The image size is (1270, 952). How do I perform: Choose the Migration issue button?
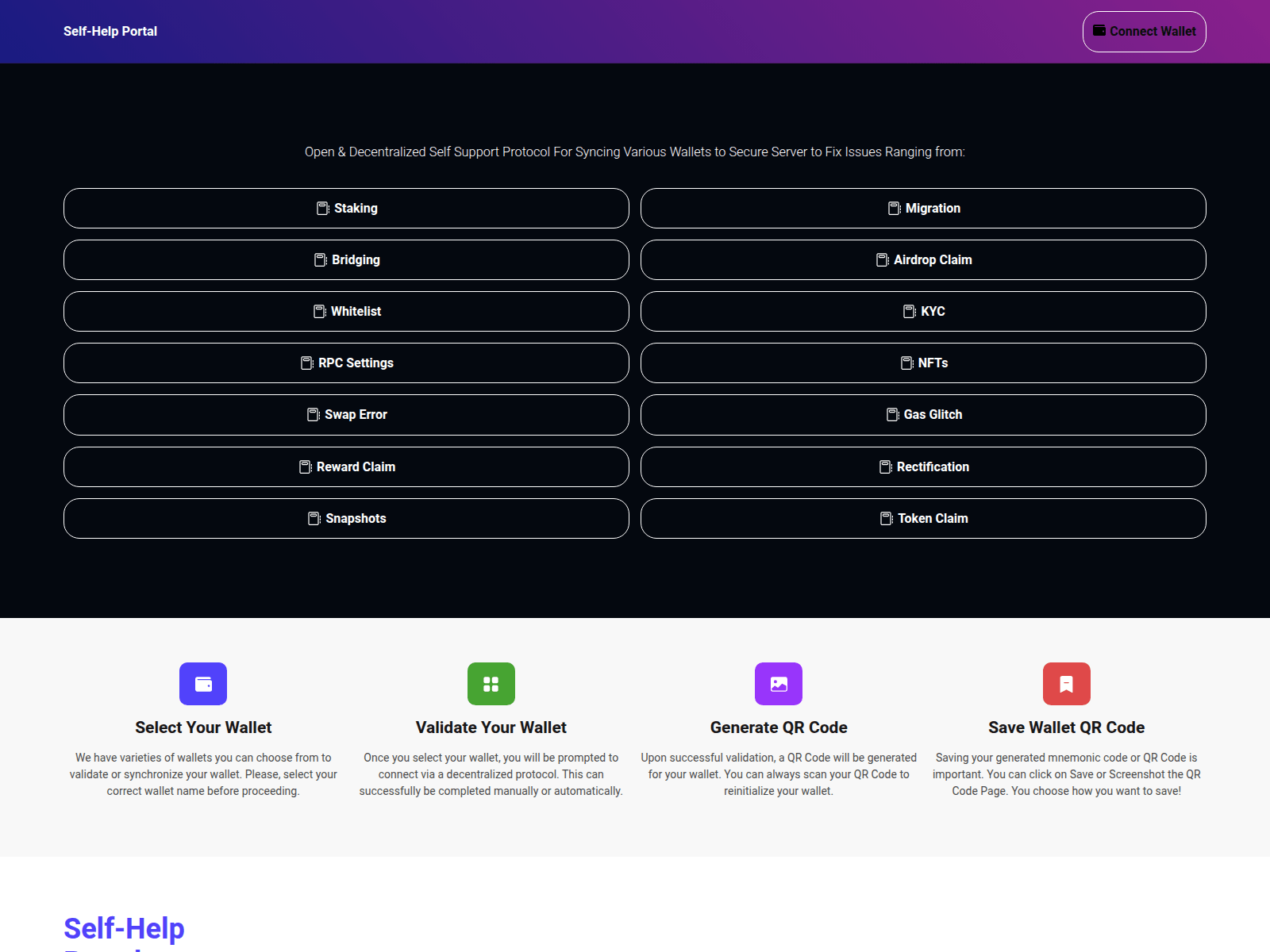tap(923, 209)
